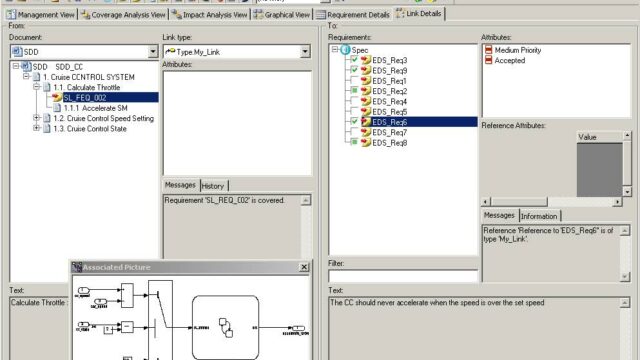Click the 'SL_REQ_002 is covered' message
This screenshot has height=360, width=640.
click(224, 200)
